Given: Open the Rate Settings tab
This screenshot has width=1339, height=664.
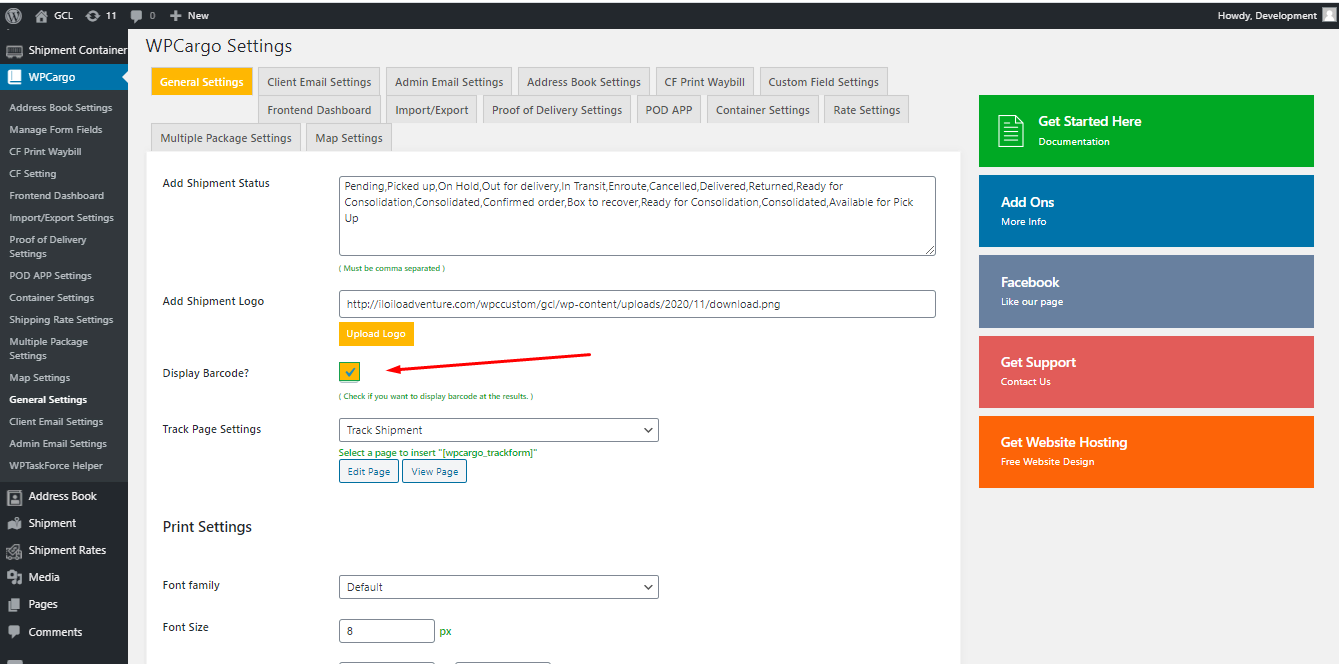Looking at the screenshot, I should (x=867, y=110).
